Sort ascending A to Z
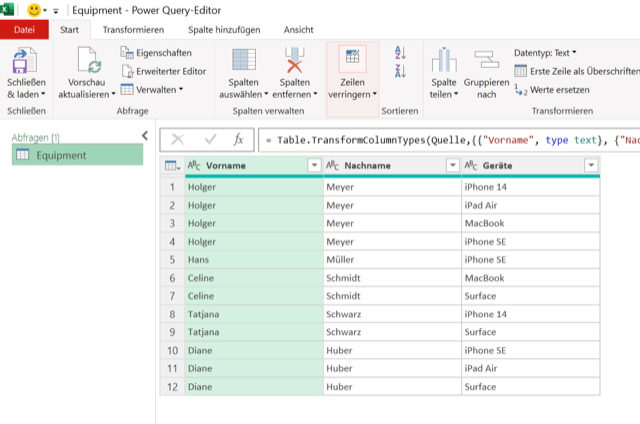The height and width of the screenshot is (424, 640). (400, 53)
